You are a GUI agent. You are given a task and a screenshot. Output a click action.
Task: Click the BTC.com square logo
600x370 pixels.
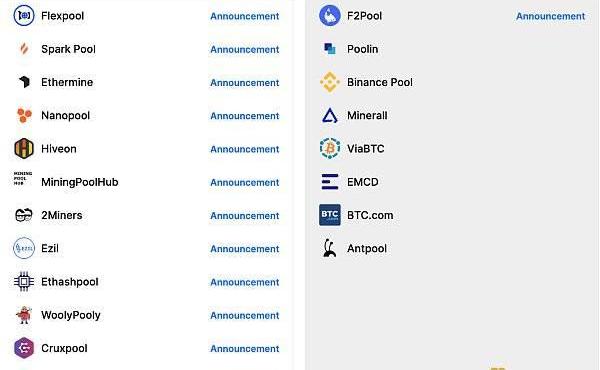(329, 215)
